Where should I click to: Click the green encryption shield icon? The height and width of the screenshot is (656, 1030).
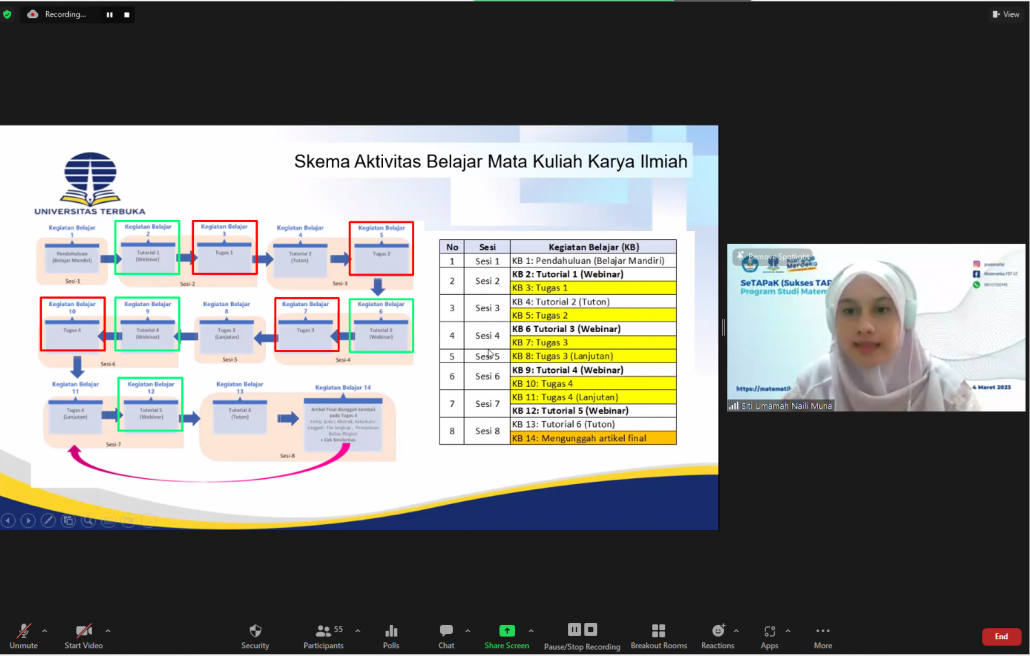pos(7,14)
